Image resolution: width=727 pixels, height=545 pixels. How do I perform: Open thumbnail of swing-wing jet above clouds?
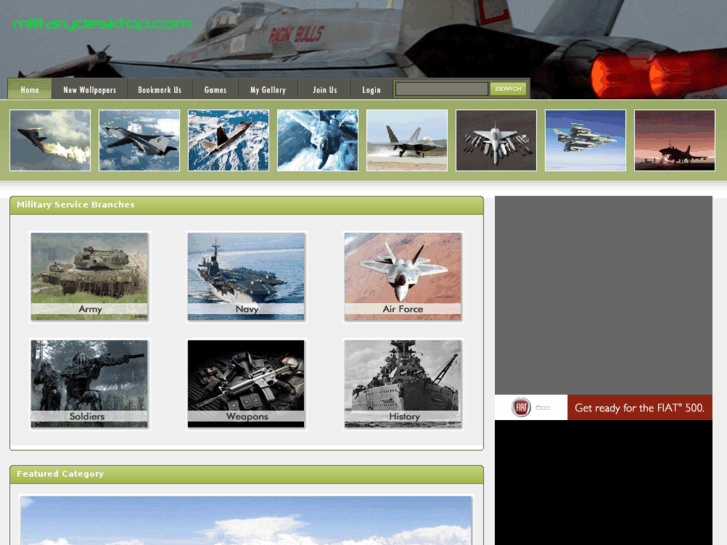click(x=139, y=140)
